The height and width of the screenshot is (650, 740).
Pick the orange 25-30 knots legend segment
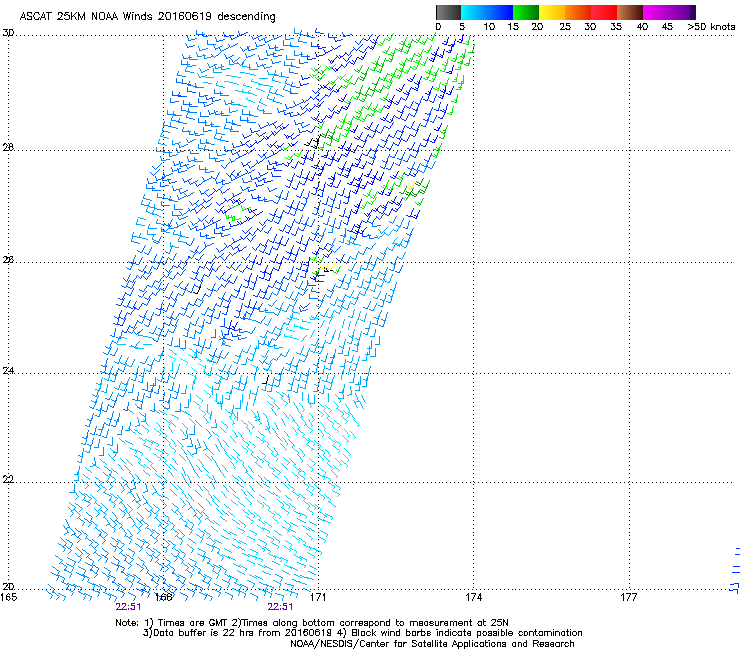tap(578, 12)
